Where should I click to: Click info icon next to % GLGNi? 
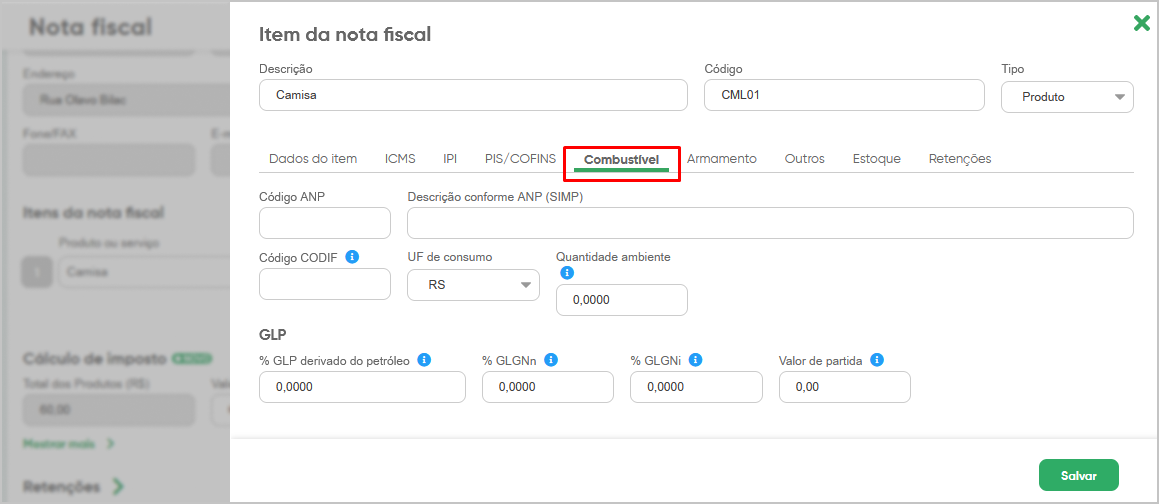pos(695,360)
